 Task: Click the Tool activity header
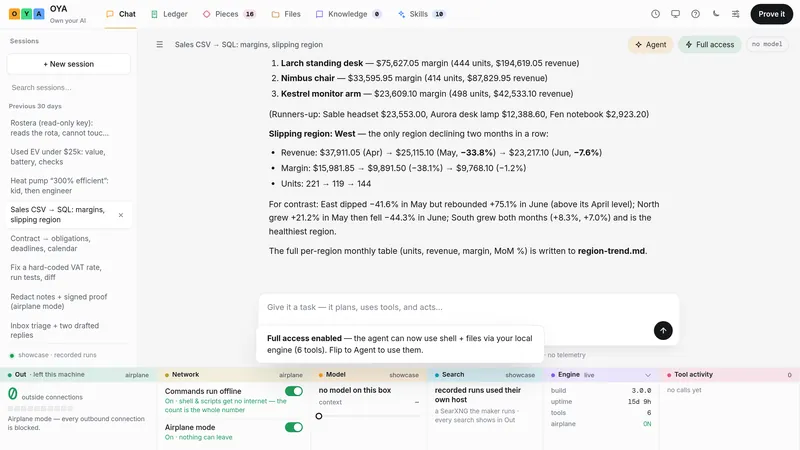[730, 374]
